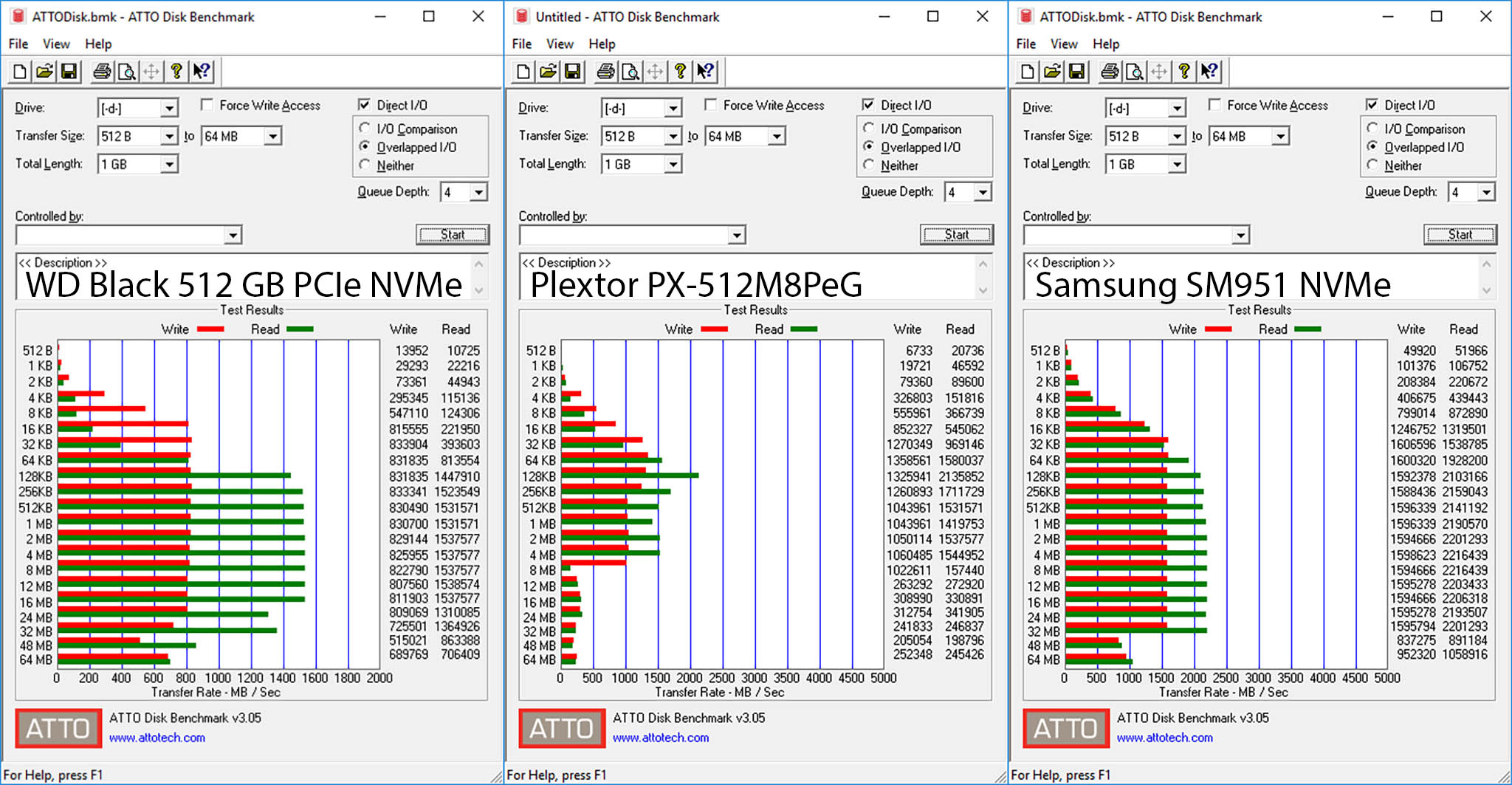This screenshot has height=785, width=1512.
Task: Click Save icon in WD Black window
Action: coord(69,72)
